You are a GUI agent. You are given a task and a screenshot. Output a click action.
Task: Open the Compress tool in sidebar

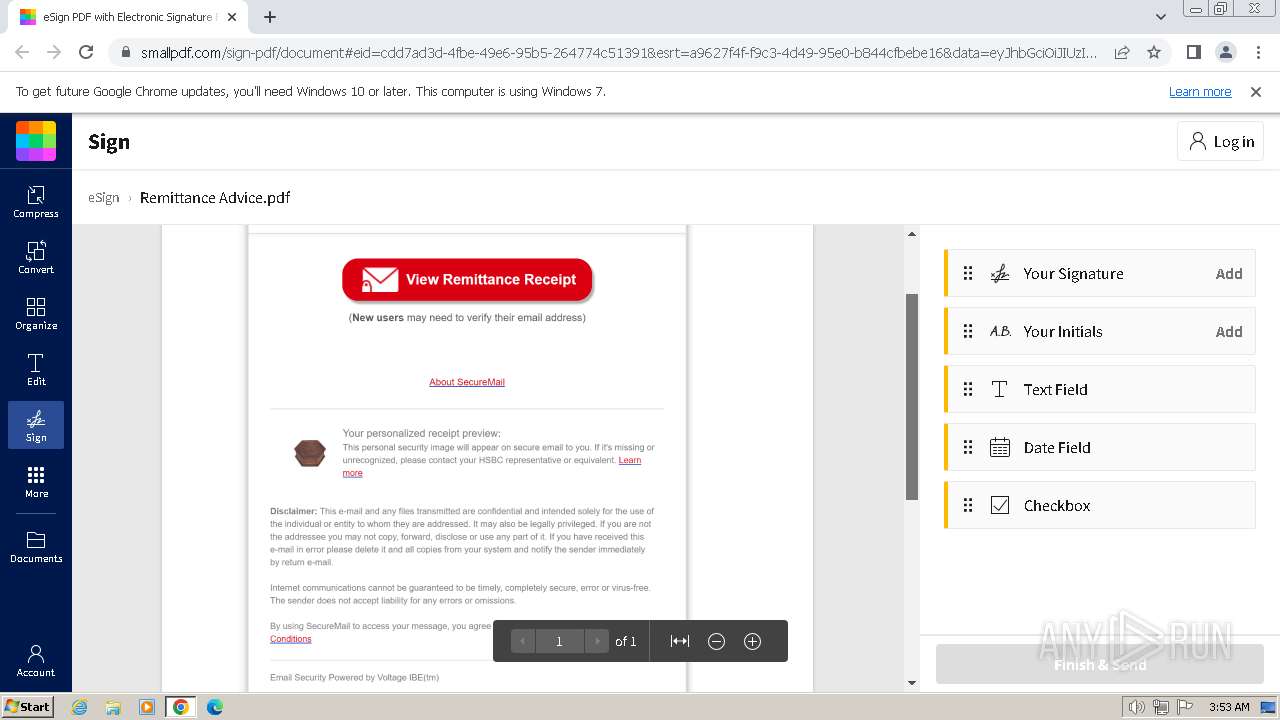[x=36, y=201]
